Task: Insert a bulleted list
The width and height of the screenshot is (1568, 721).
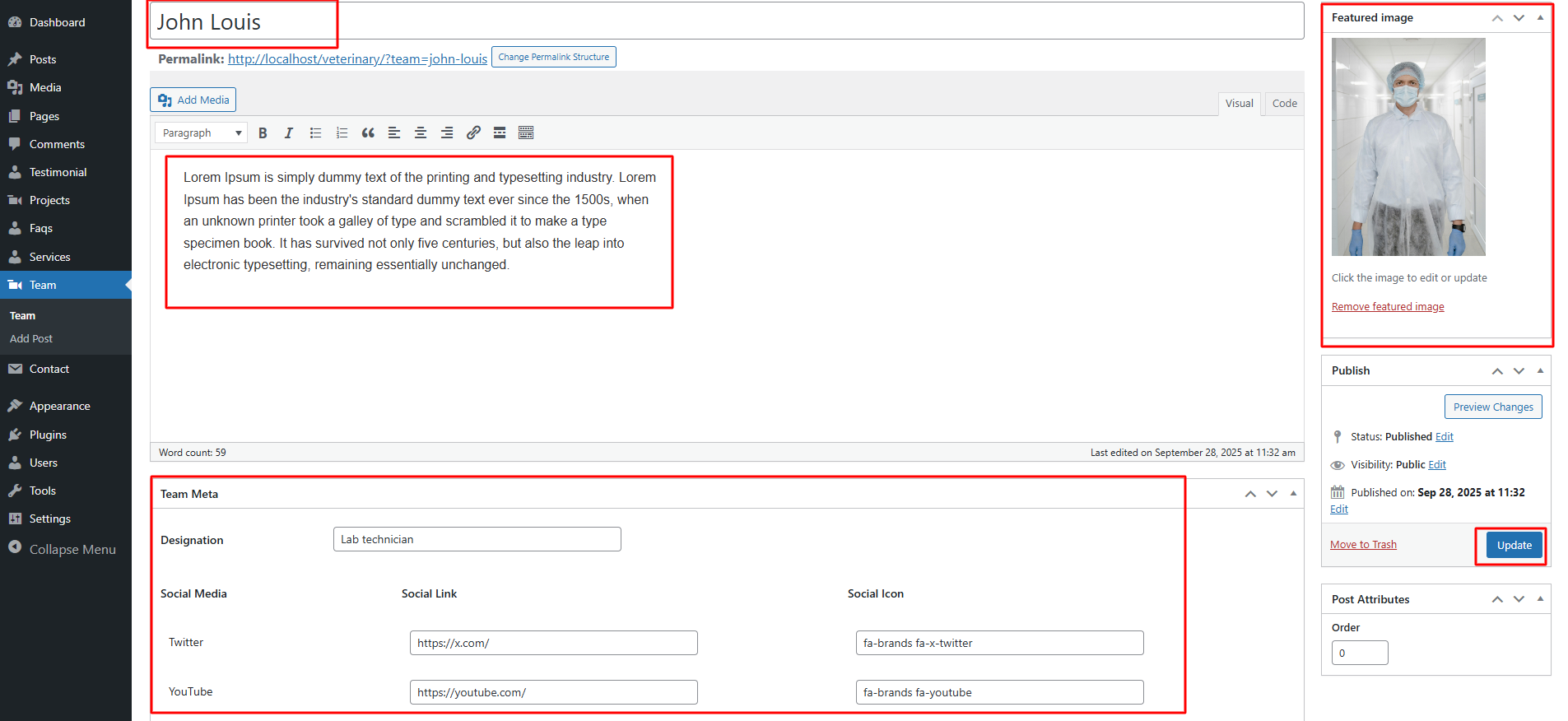Action: click(x=315, y=133)
